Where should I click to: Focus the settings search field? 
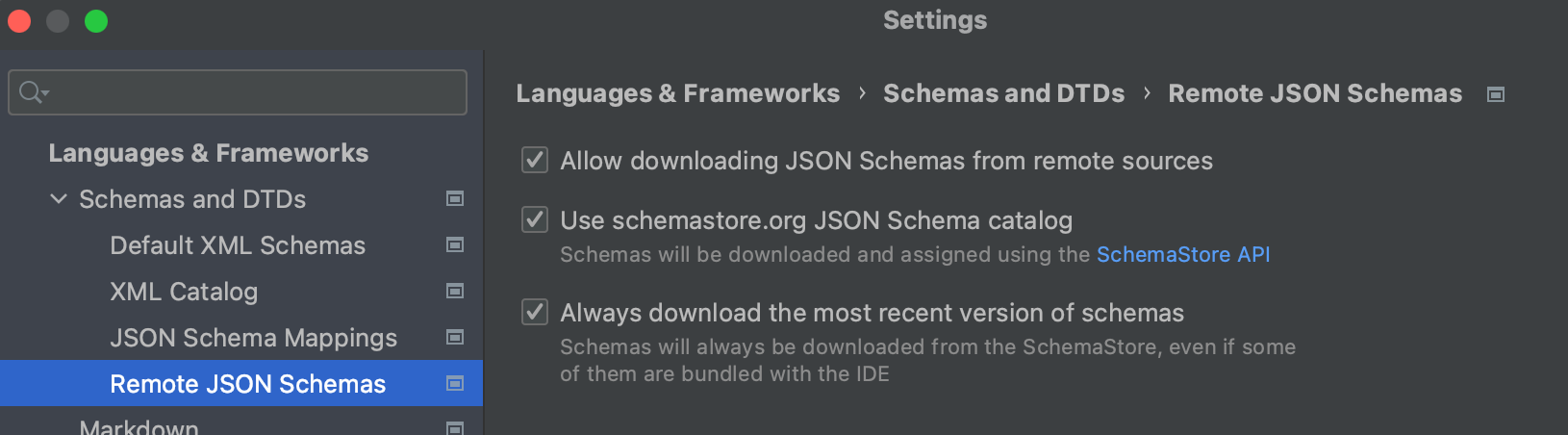pyautogui.click(x=238, y=92)
